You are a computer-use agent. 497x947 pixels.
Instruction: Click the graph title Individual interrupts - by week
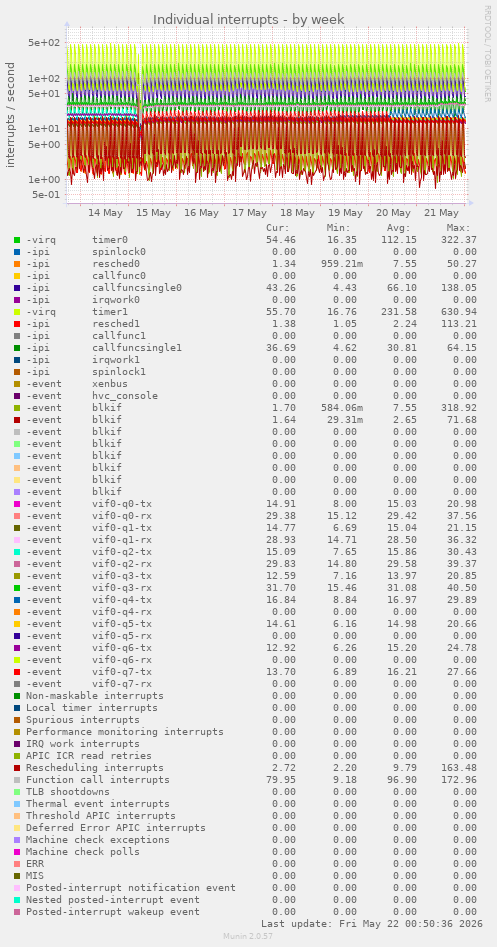pos(249,19)
